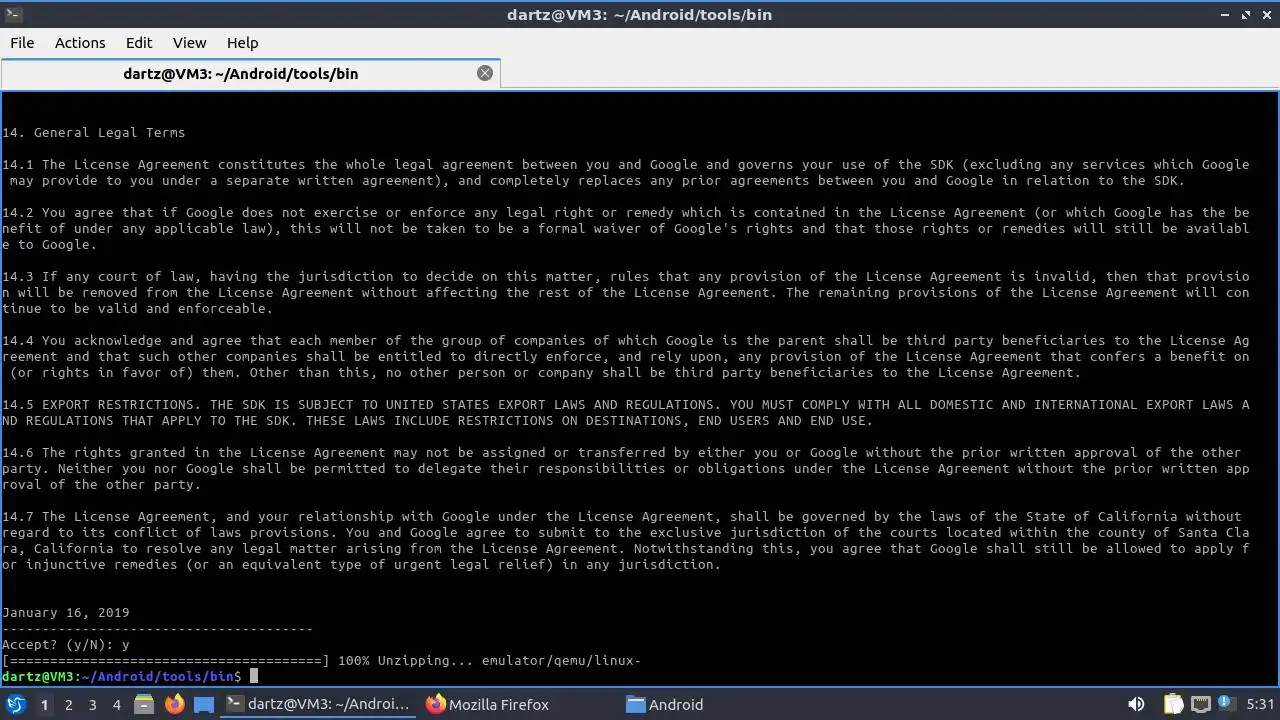Switch to the Android folder taskbar window

665,704
